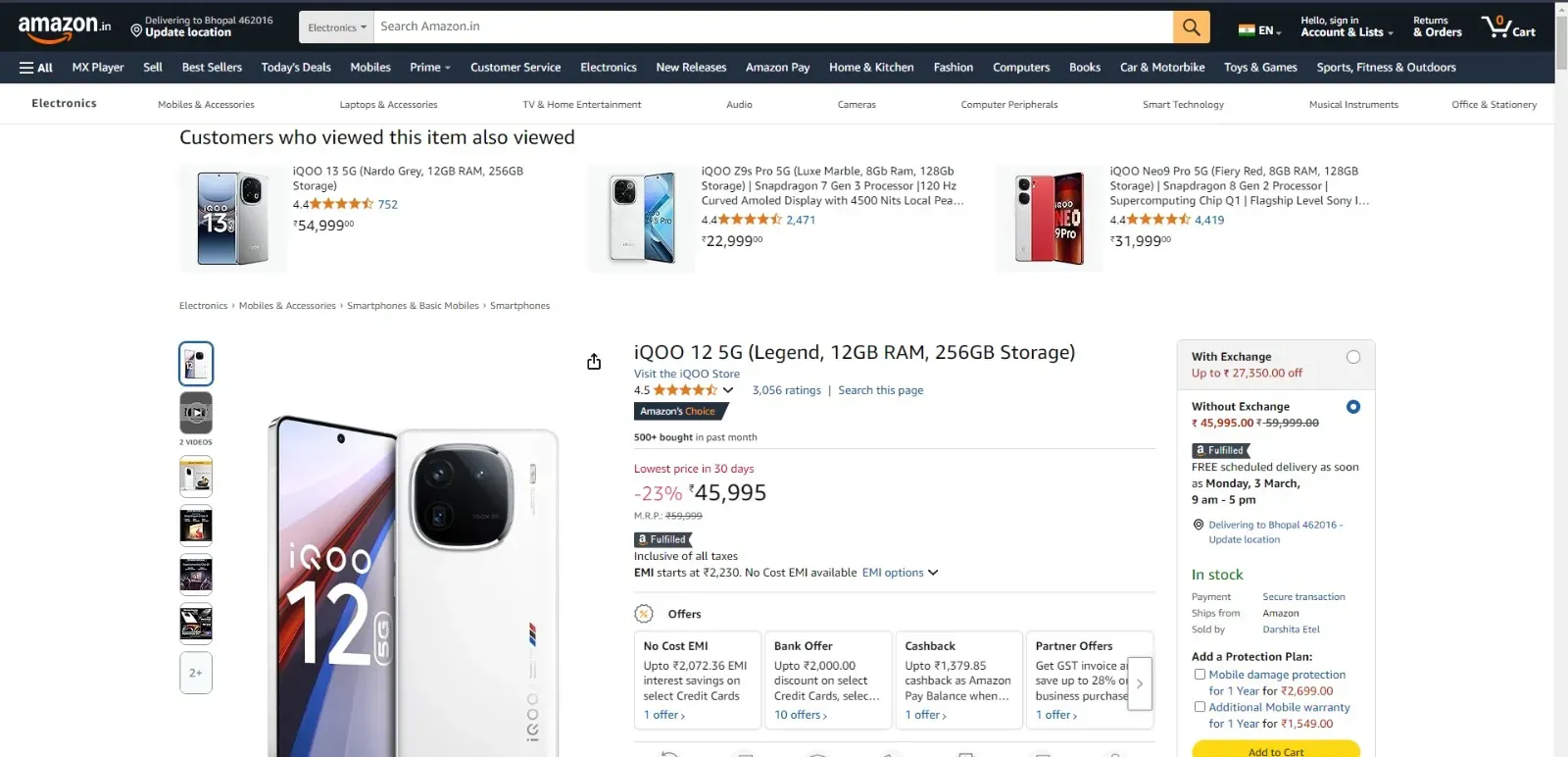This screenshot has height=757, width=1568.
Task: Click the Add to Cart button
Action: click(x=1275, y=750)
